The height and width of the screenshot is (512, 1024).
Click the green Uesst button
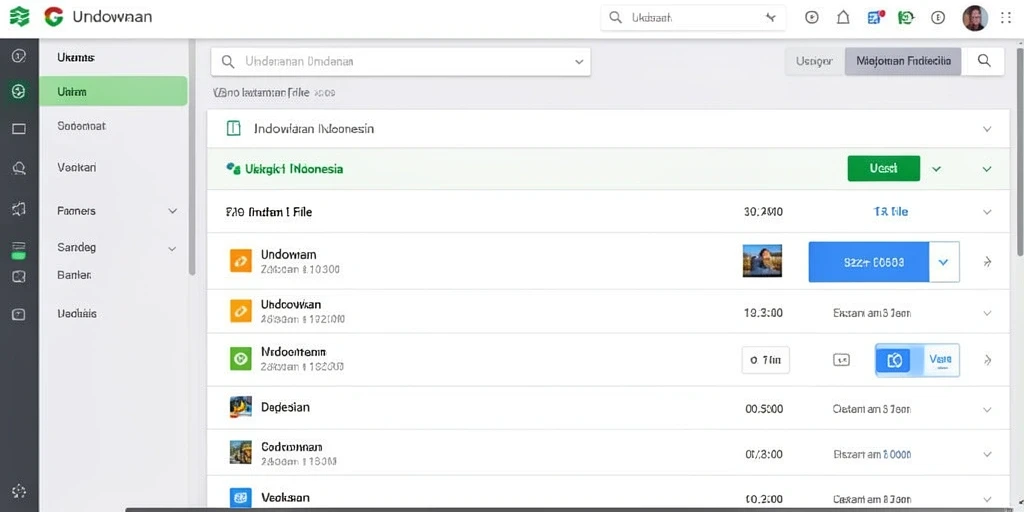click(884, 168)
